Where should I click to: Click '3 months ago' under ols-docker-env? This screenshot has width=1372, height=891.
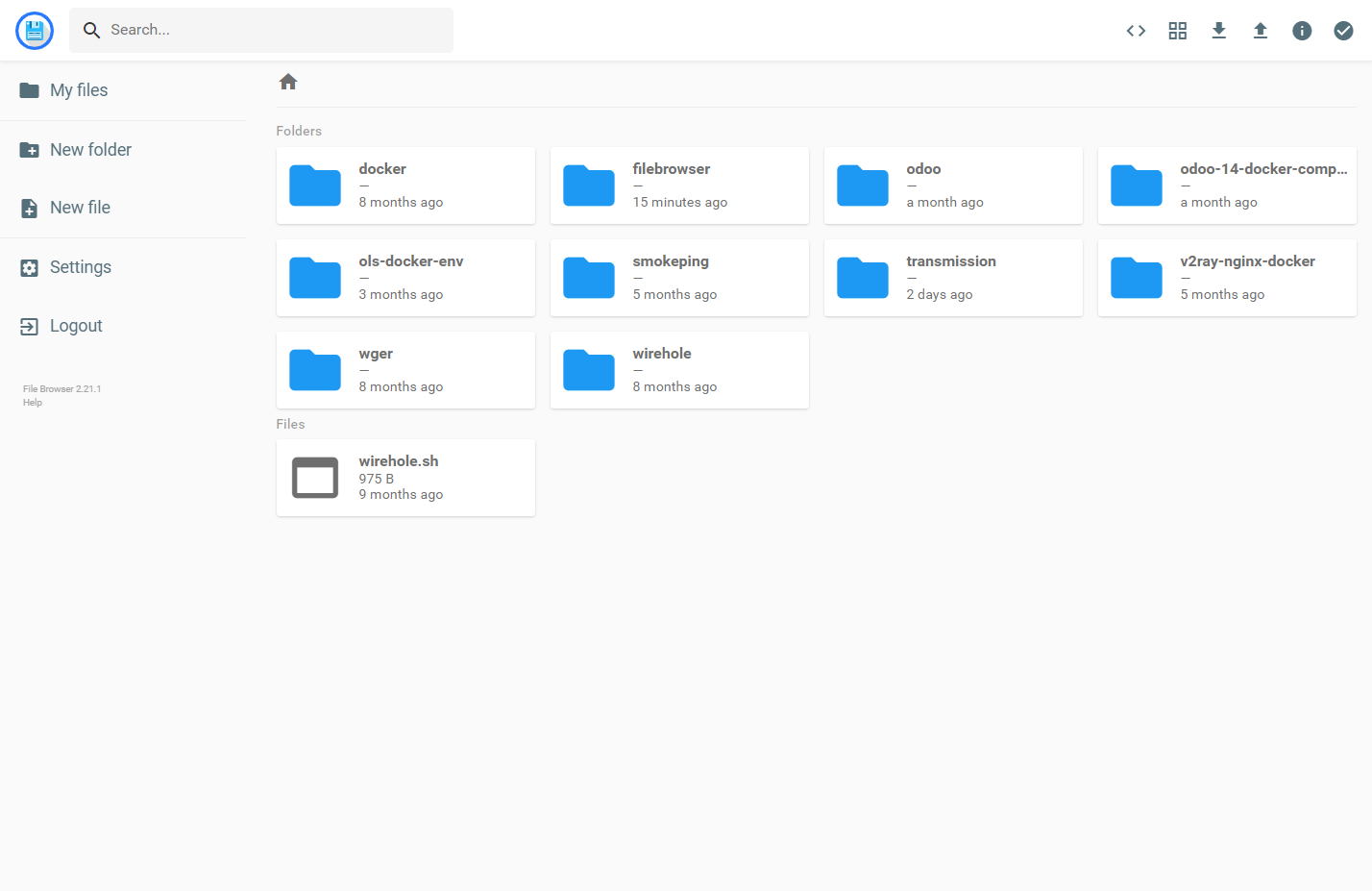(401, 294)
